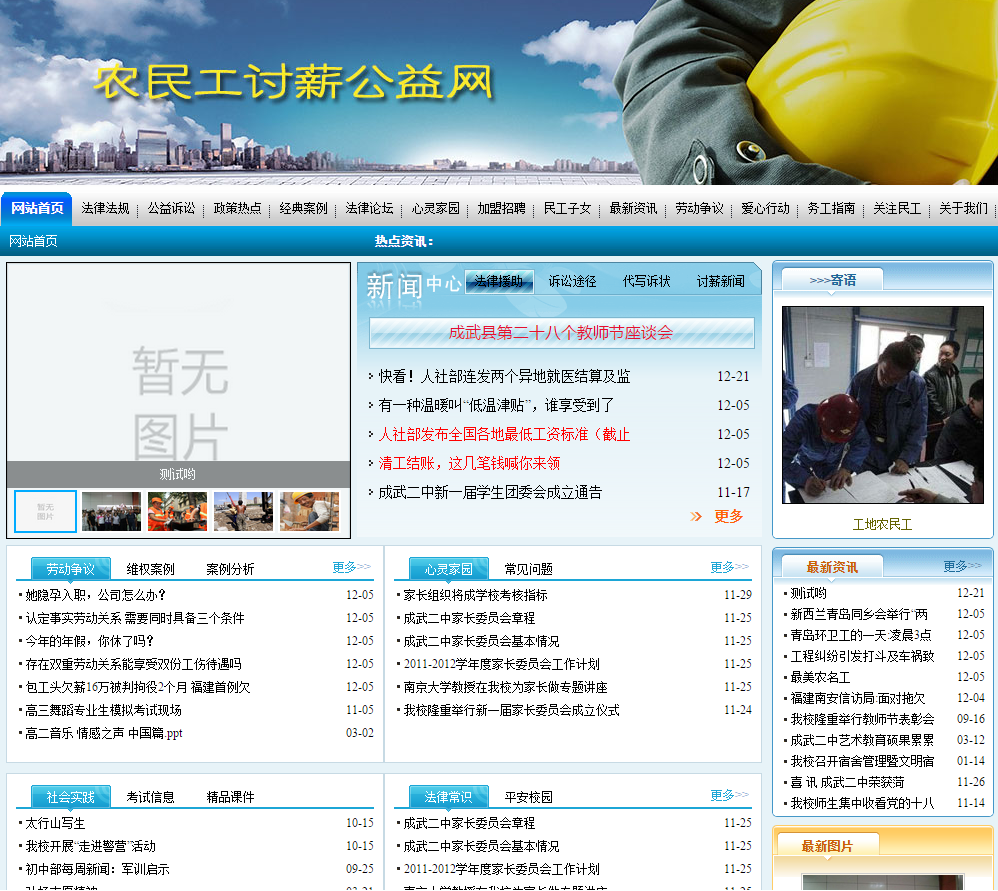The width and height of the screenshot is (998, 891).
Task: Switch to 心灵家园 panel tab
Action: click(x=449, y=568)
